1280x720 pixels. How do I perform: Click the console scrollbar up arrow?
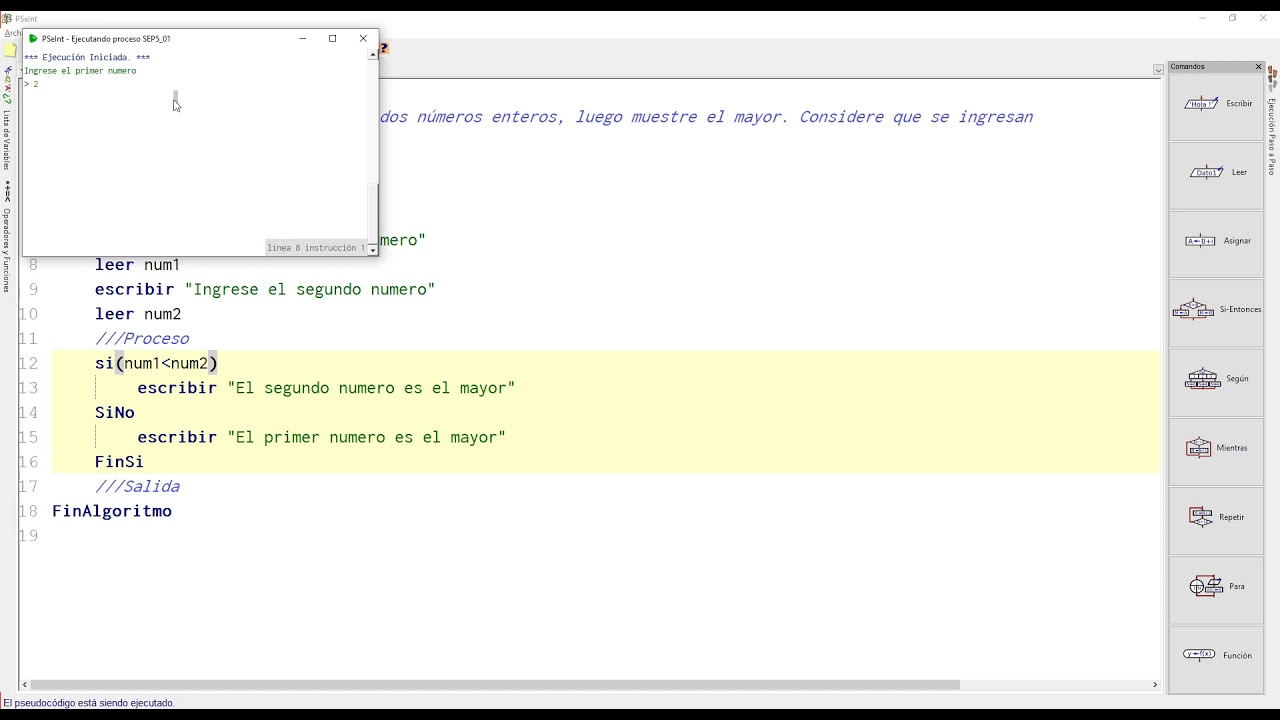click(373, 55)
